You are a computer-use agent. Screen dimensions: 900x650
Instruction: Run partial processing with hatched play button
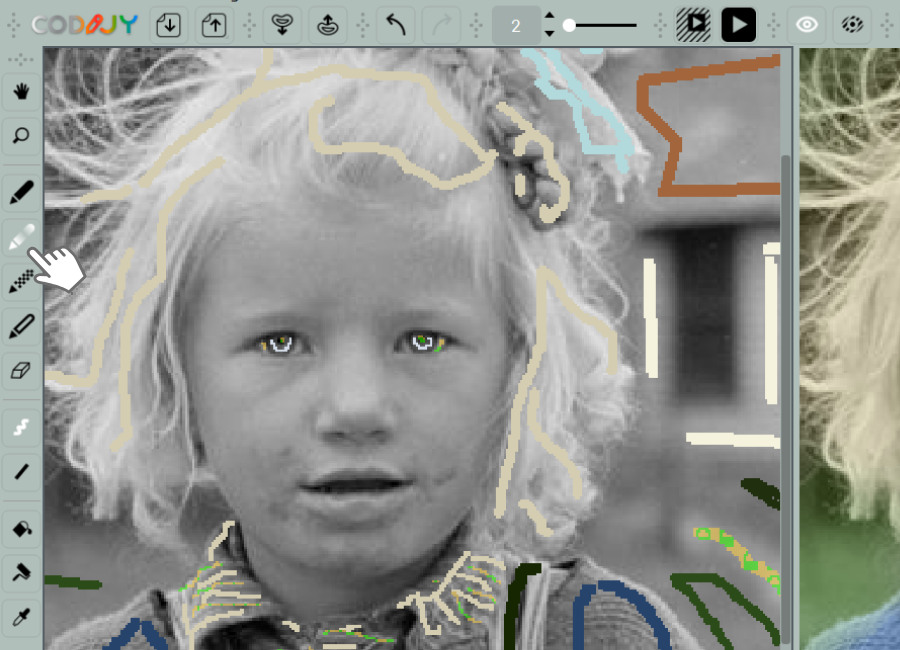[693, 25]
